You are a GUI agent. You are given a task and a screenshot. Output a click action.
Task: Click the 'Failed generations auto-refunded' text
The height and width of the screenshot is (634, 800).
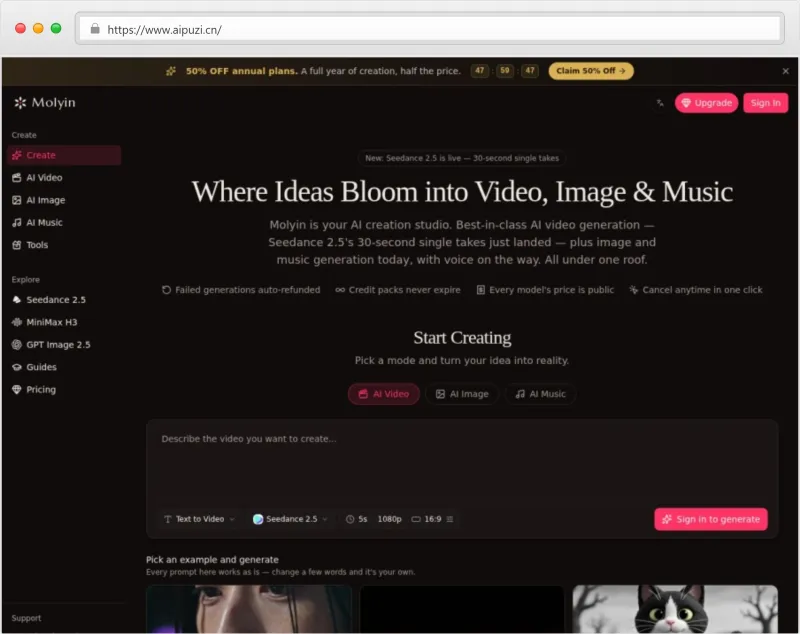[247, 290]
